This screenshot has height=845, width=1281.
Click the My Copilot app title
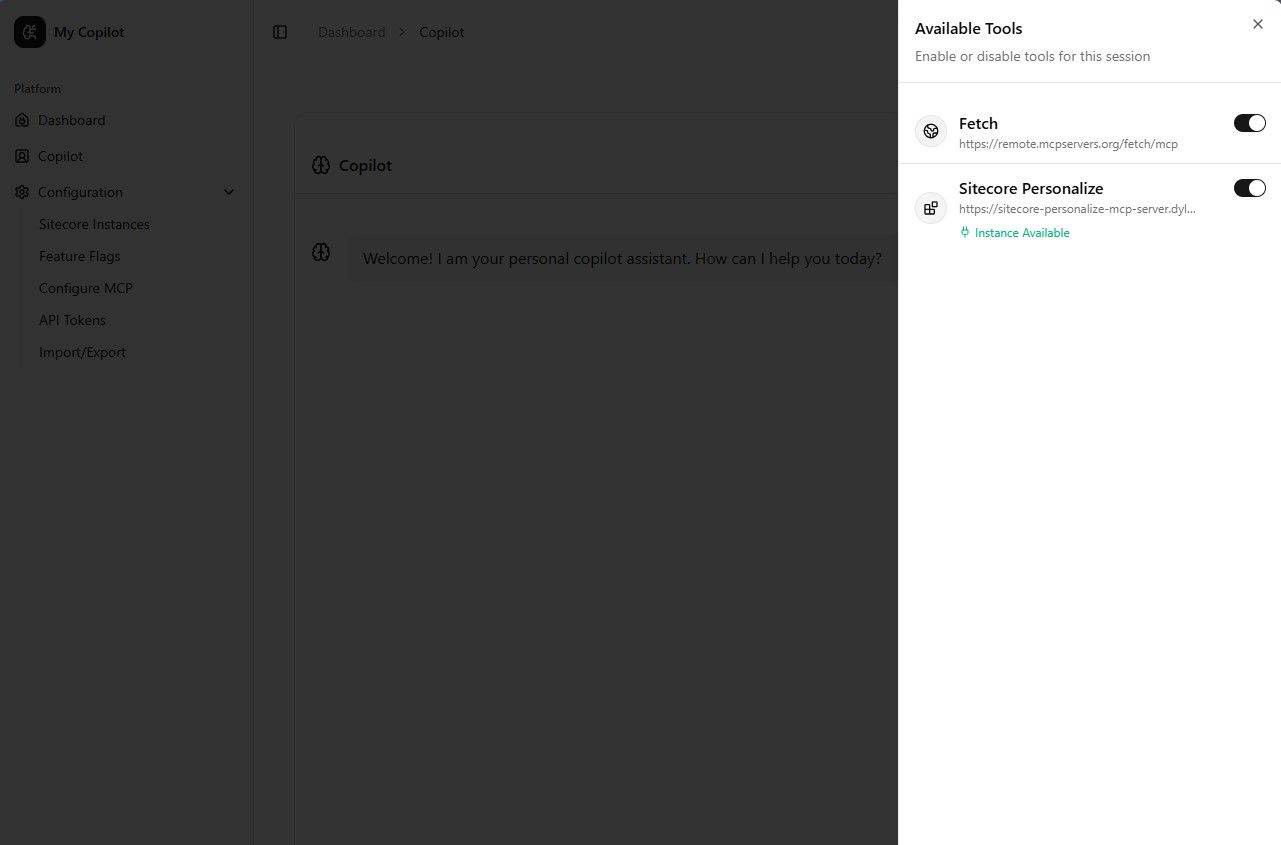click(89, 32)
